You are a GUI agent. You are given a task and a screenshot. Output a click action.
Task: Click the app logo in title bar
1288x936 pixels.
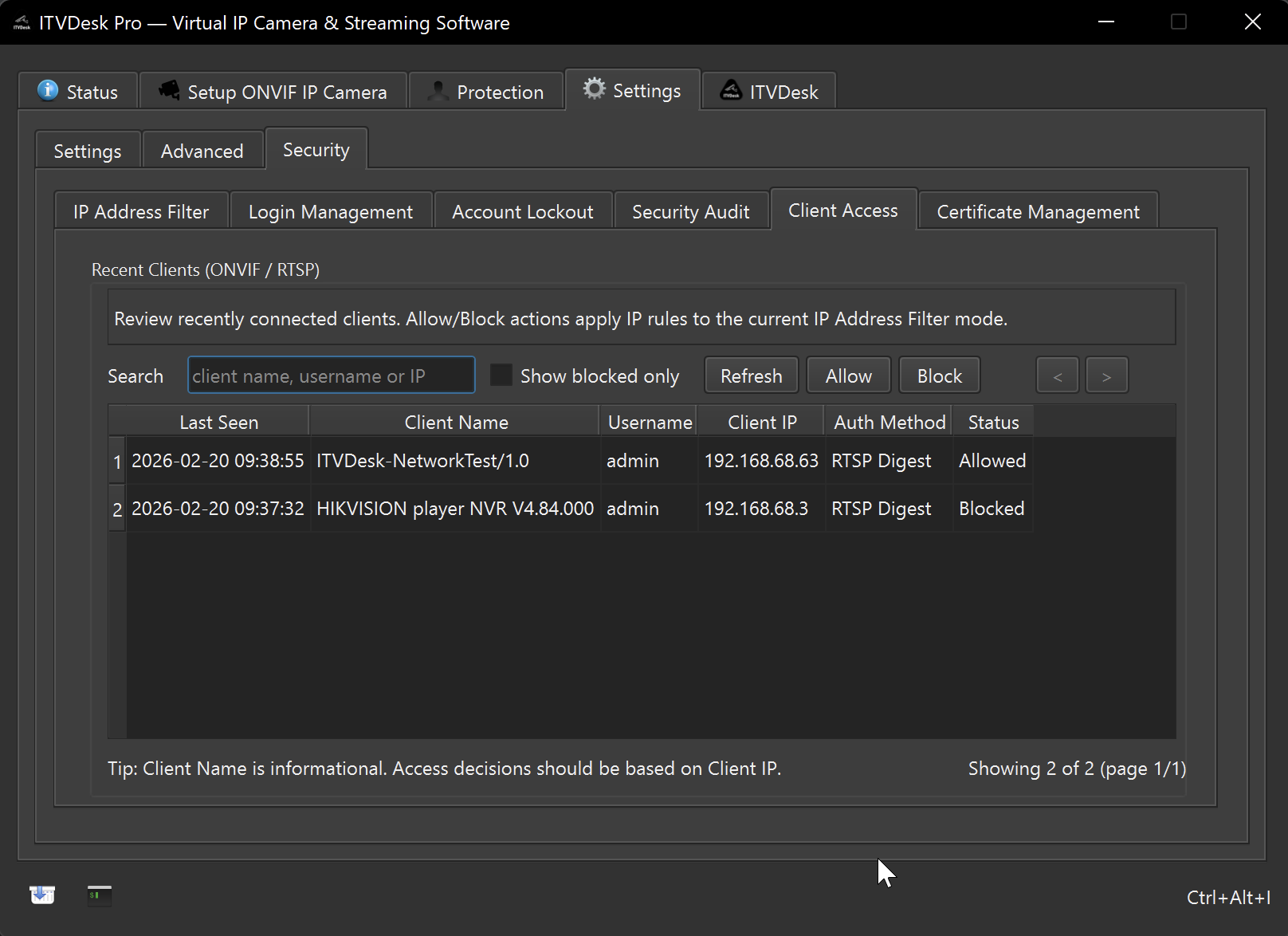coord(22,23)
